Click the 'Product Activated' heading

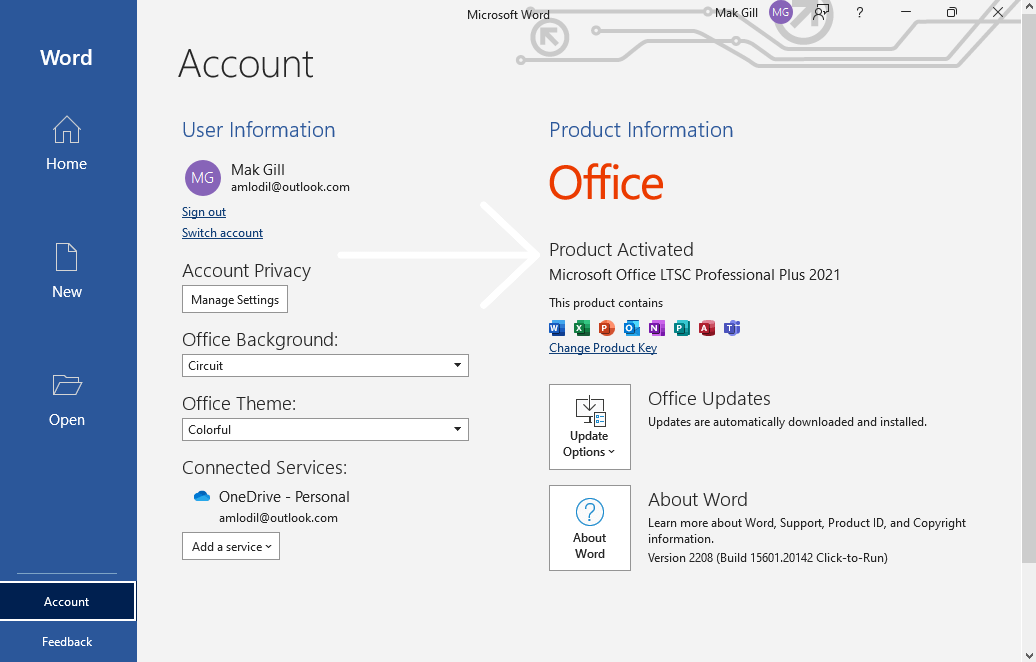(621, 250)
